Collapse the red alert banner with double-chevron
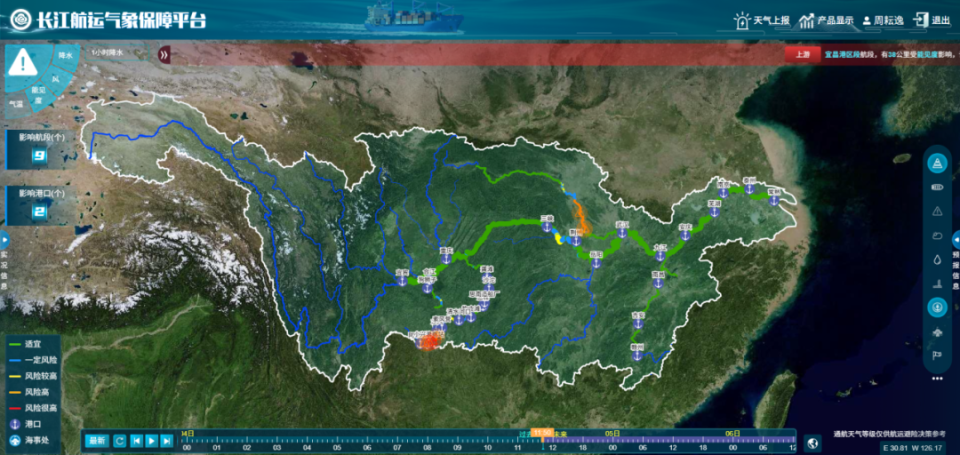Viewport: 960px width, 455px height. point(164,55)
